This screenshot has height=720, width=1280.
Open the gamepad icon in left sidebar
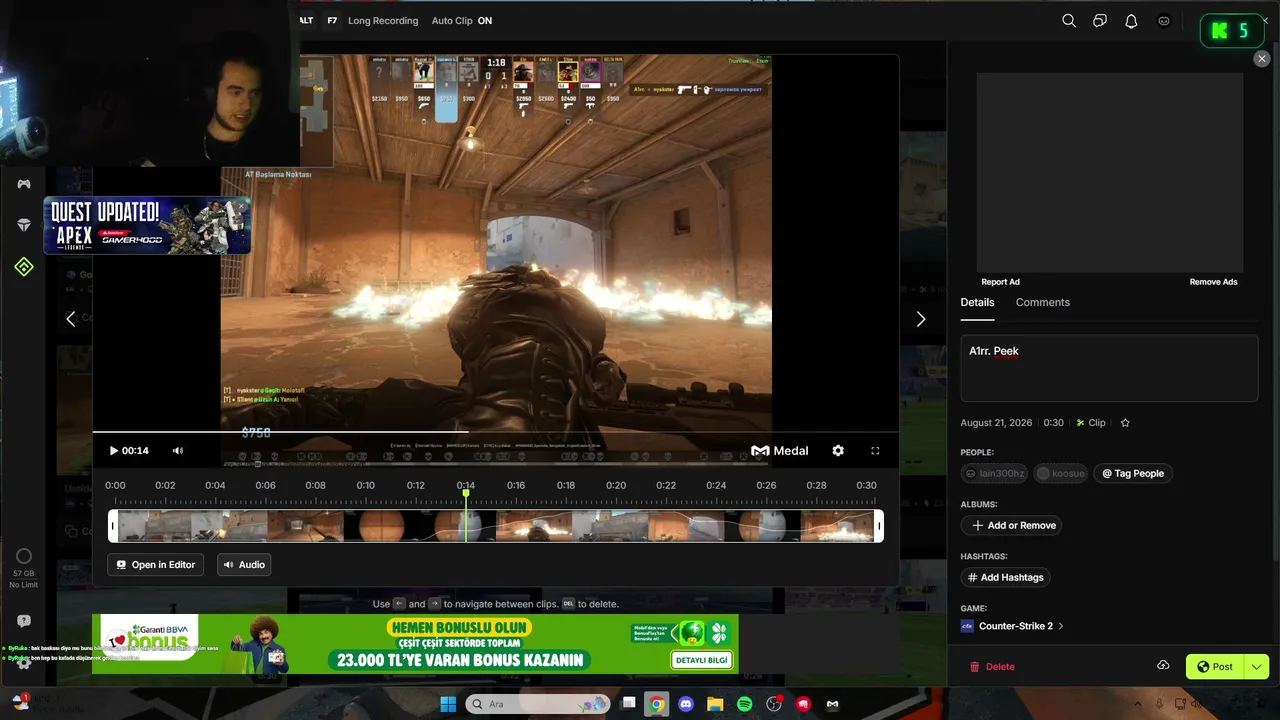(x=24, y=184)
